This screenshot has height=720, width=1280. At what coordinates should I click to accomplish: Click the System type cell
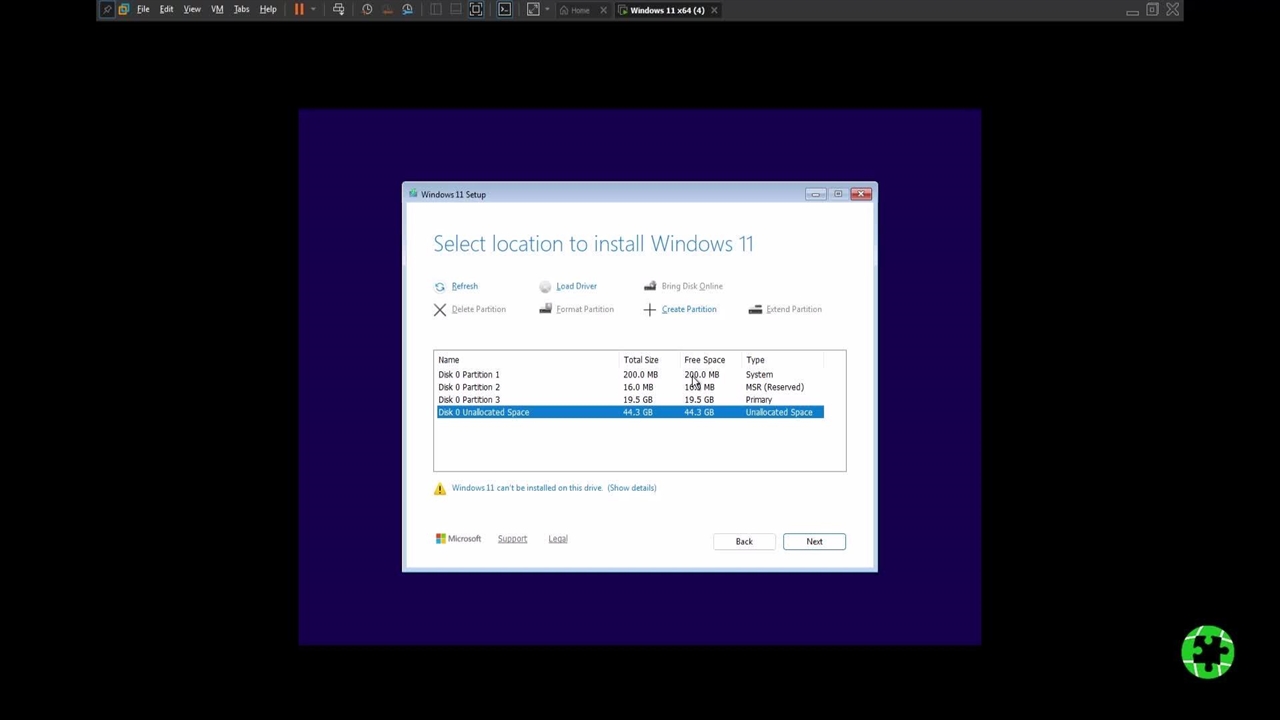(x=759, y=375)
